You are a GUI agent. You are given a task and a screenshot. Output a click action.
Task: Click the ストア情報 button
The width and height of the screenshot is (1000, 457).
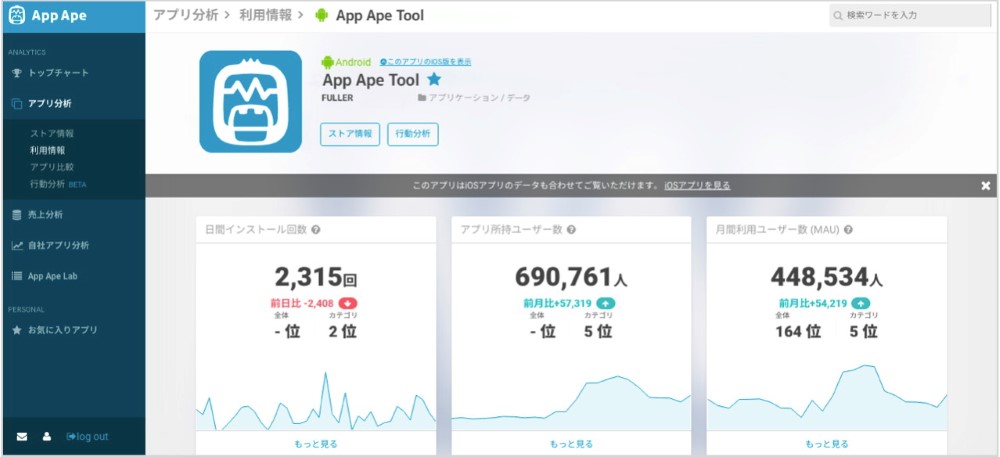point(350,134)
